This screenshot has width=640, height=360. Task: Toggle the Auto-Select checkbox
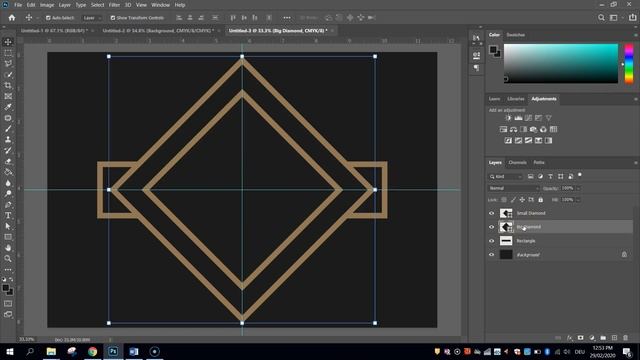(48, 18)
